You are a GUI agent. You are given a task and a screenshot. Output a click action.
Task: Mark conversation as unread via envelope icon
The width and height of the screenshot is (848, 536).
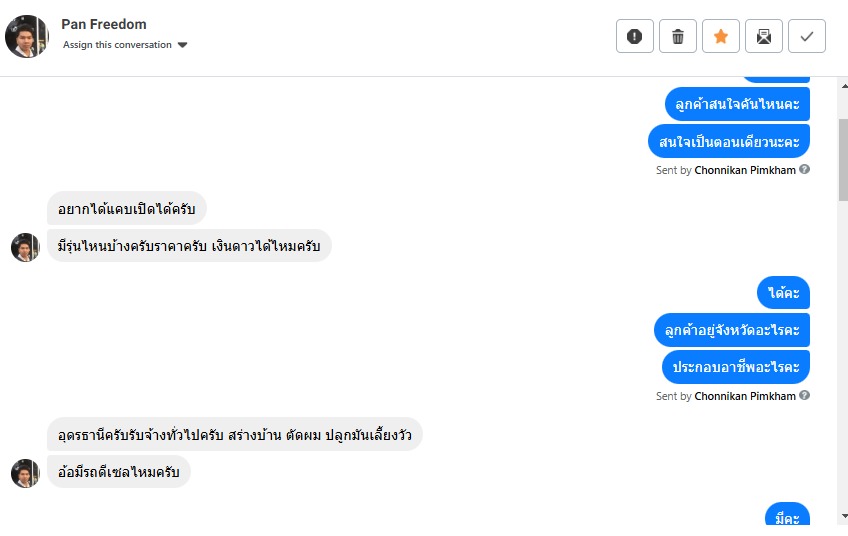(x=764, y=37)
